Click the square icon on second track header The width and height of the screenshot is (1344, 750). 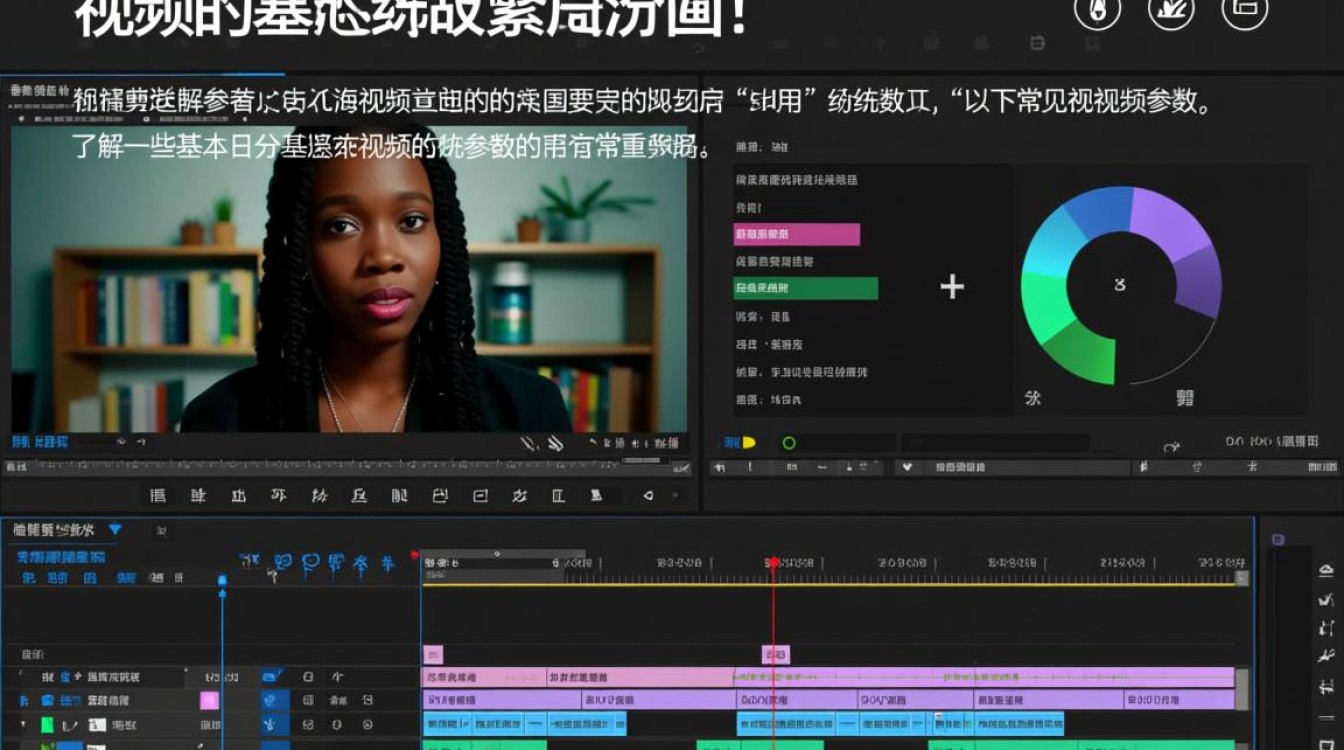308,701
